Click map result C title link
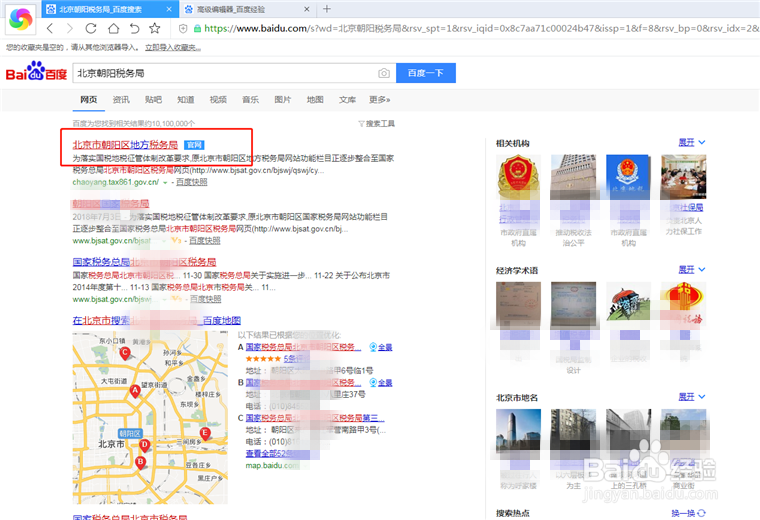 (315, 418)
